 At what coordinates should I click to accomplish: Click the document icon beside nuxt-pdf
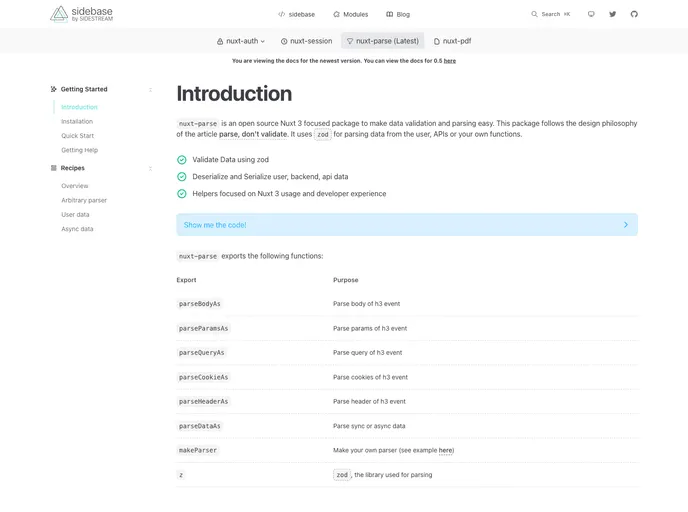(x=437, y=41)
